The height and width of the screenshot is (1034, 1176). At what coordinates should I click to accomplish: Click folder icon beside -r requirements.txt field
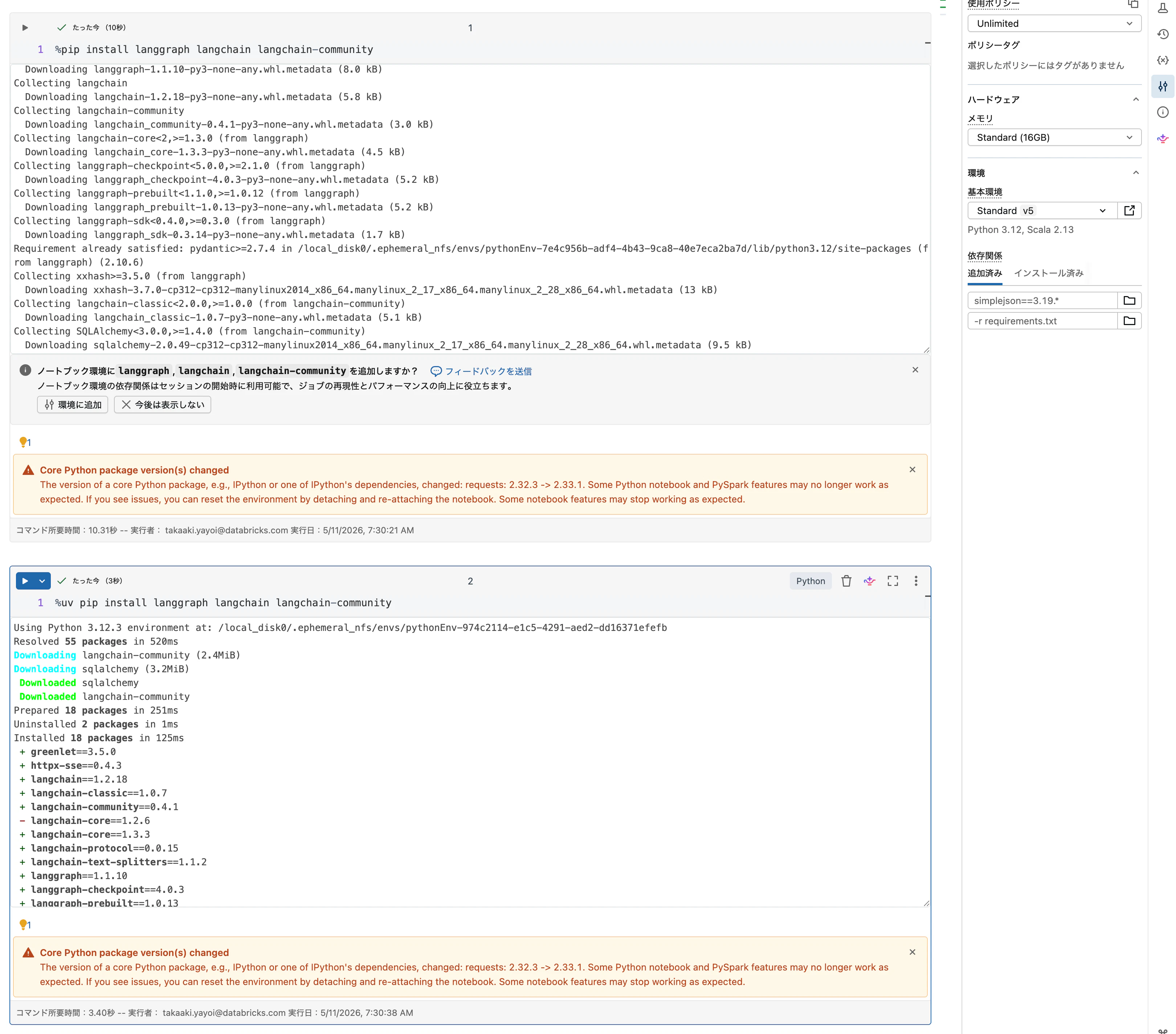click(x=1130, y=321)
